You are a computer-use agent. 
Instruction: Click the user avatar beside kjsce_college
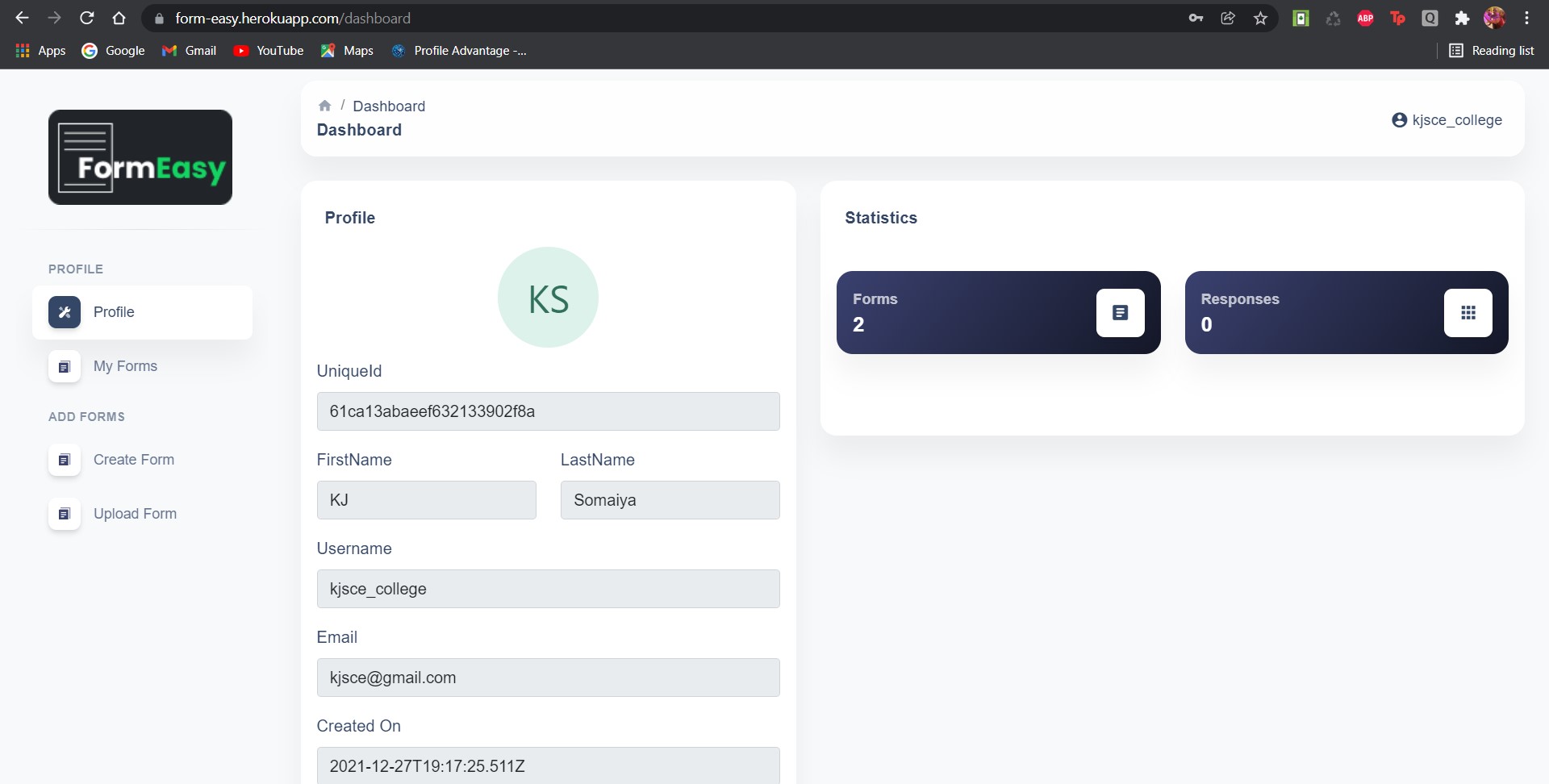[x=1400, y=119]
